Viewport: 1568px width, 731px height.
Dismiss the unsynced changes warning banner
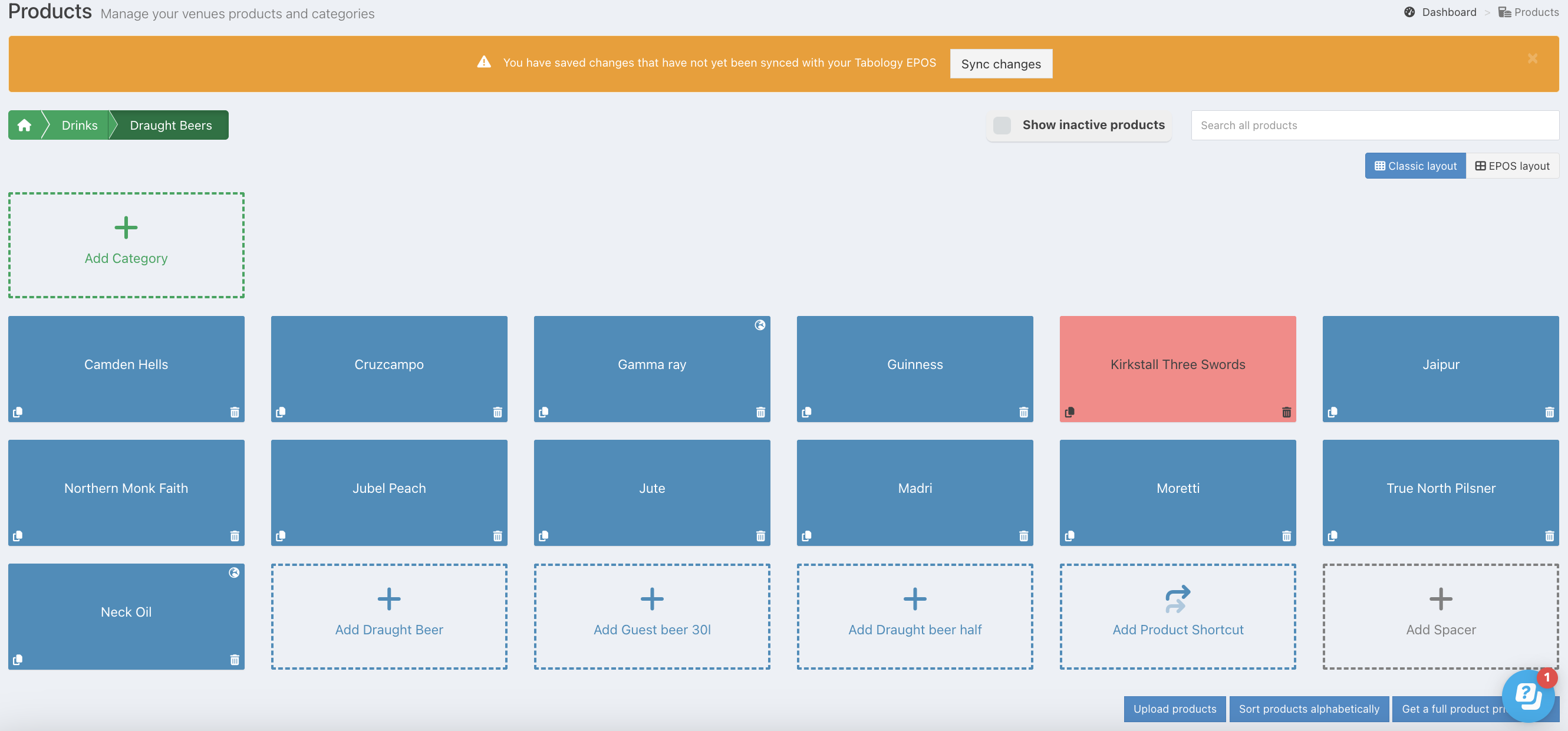1533,58
